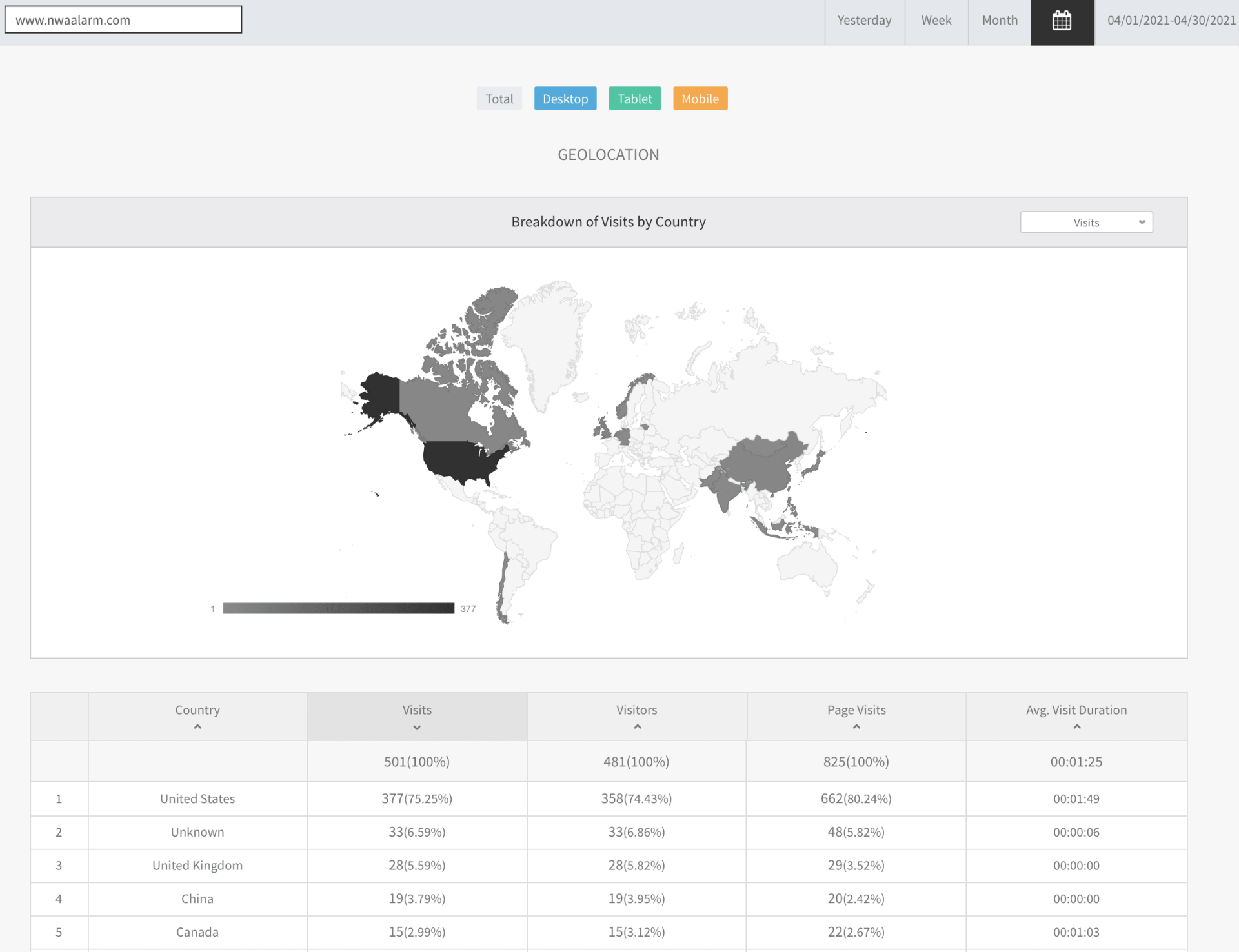Screen dimensions: 1239x952
Task: Sort by Visitors column arrow
Action: 637,727
